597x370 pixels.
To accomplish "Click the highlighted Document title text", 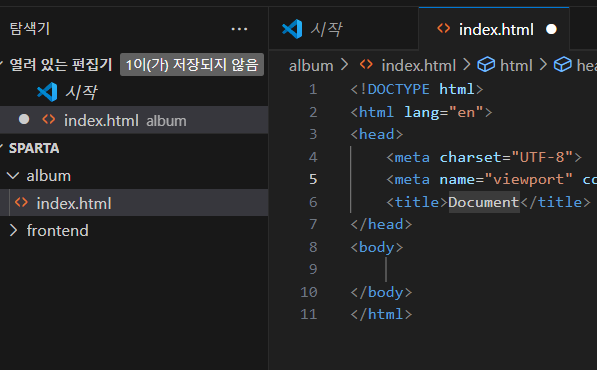I will [x=484, y=202].
